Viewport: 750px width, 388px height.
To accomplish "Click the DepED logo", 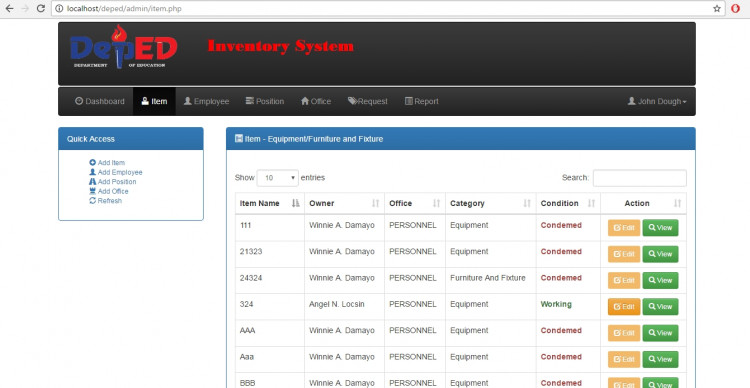I will click(x=123, y=48).
